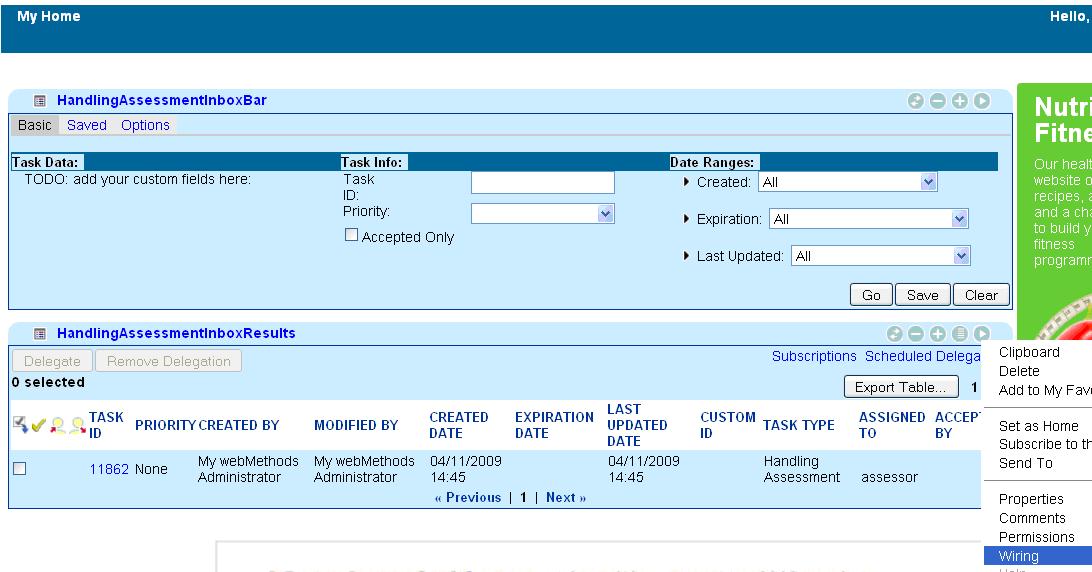Click the striped list icon in InboxResults title bar
Image resolution: width=1092 pixels, height=572 pixels.
point(960,334)
